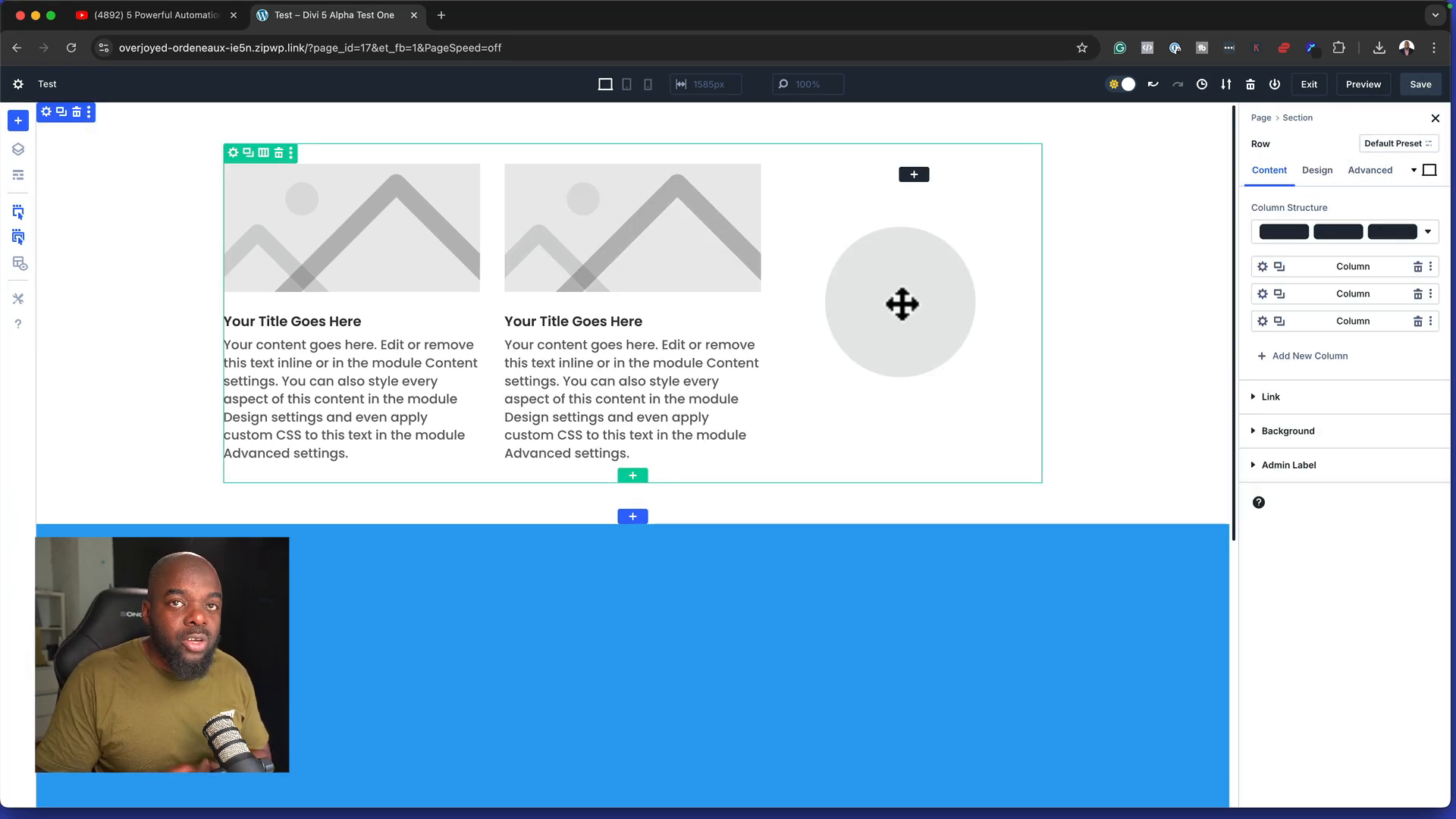Click the Save button

(x=1420, y=84)
